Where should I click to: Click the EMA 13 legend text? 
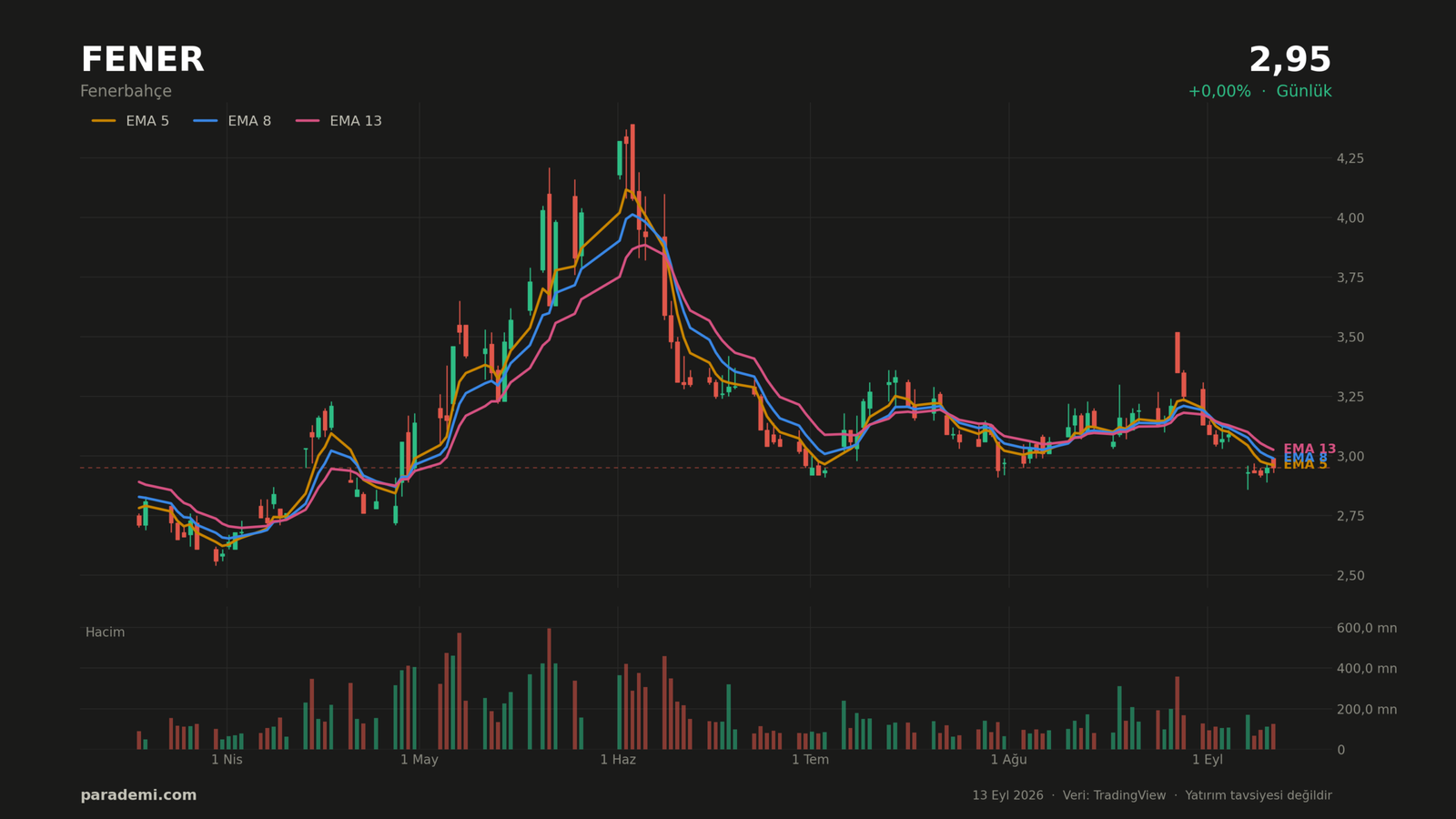(x=356, y=121)
